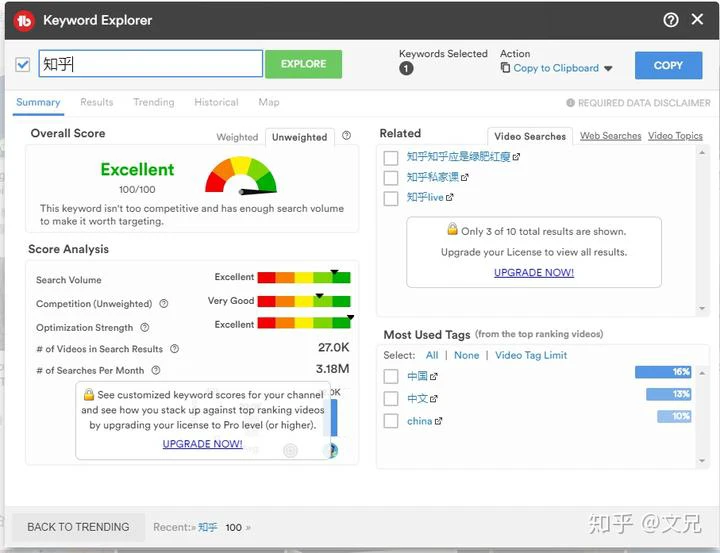
Task: Click the tags list scroll up arrow
Action: point(702,373)
